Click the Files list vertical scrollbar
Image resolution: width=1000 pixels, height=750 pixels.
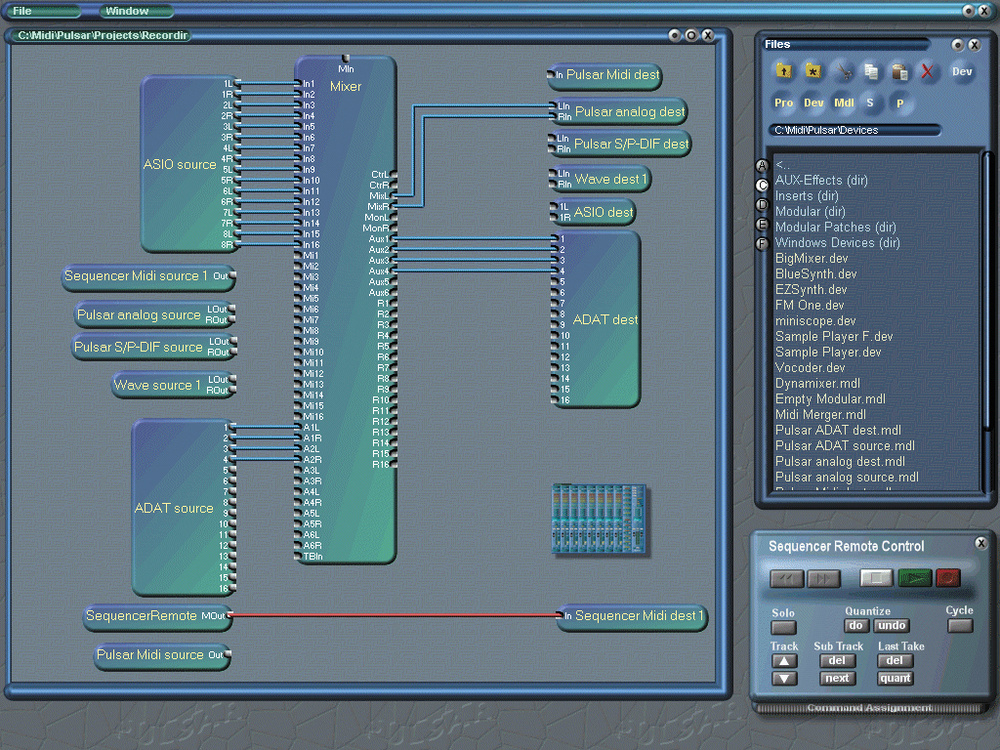(986, 320)
